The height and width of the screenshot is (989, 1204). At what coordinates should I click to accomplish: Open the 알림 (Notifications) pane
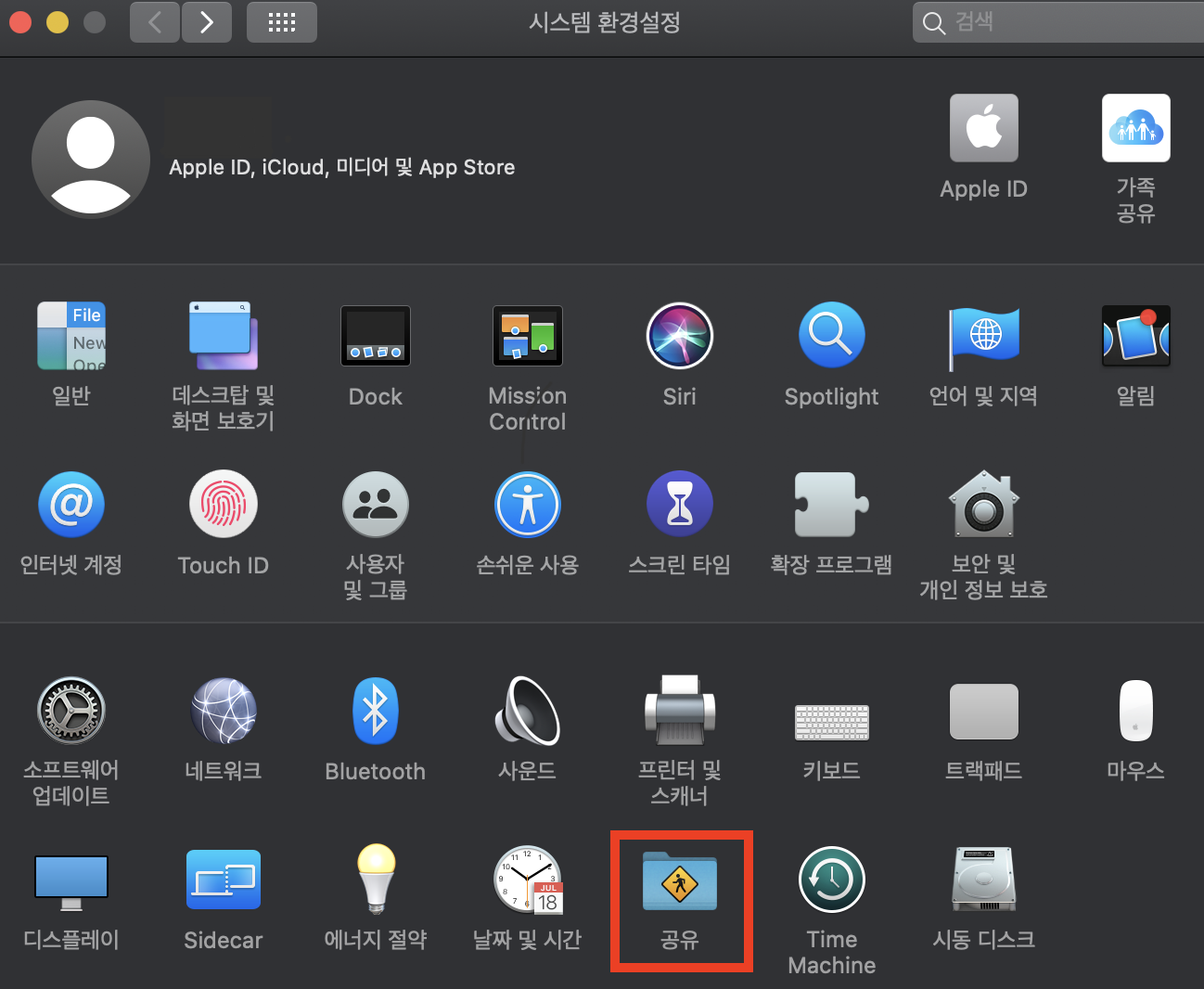(1136, 336)
